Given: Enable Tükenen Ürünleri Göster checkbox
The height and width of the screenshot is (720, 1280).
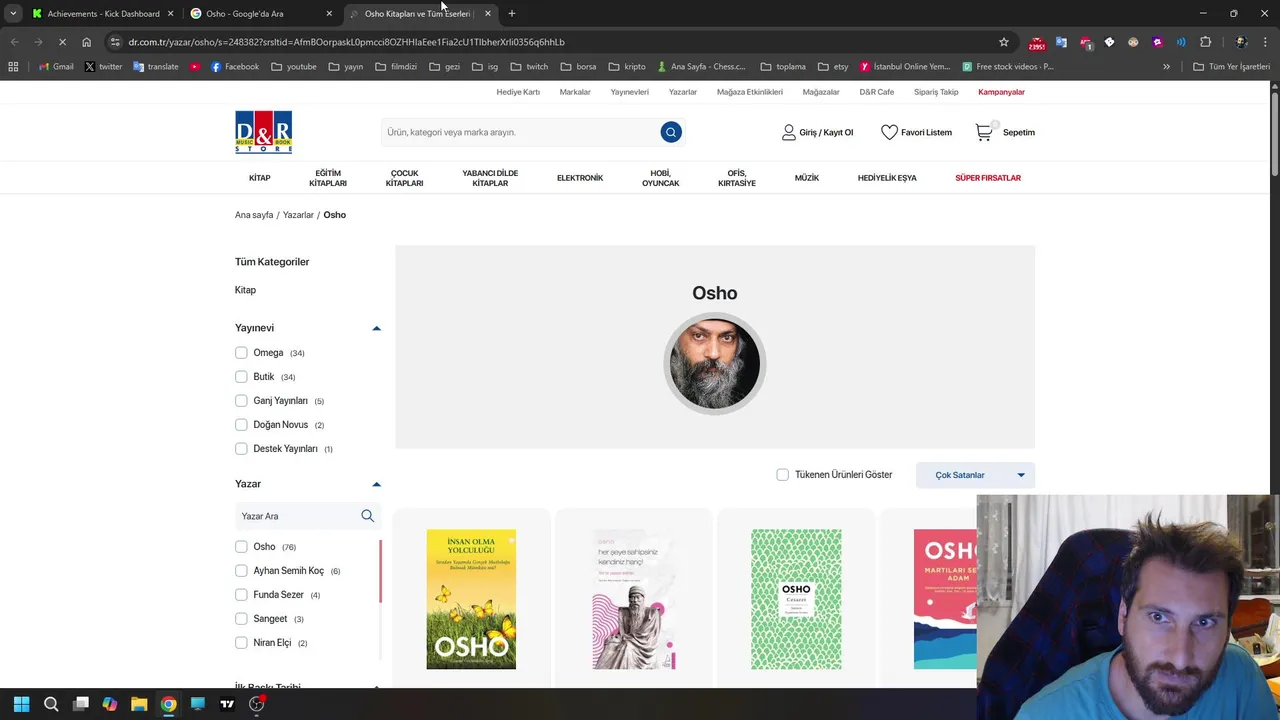Looking at the screenshot, I should [783, 475].
